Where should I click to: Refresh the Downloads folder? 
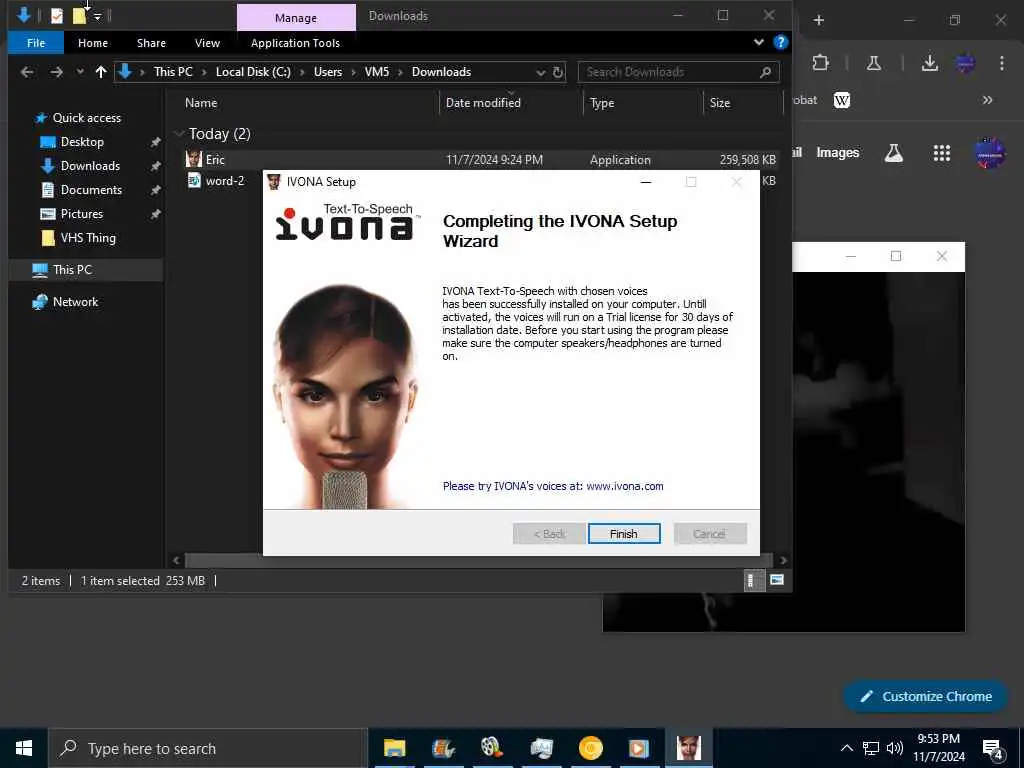[558, 72]
